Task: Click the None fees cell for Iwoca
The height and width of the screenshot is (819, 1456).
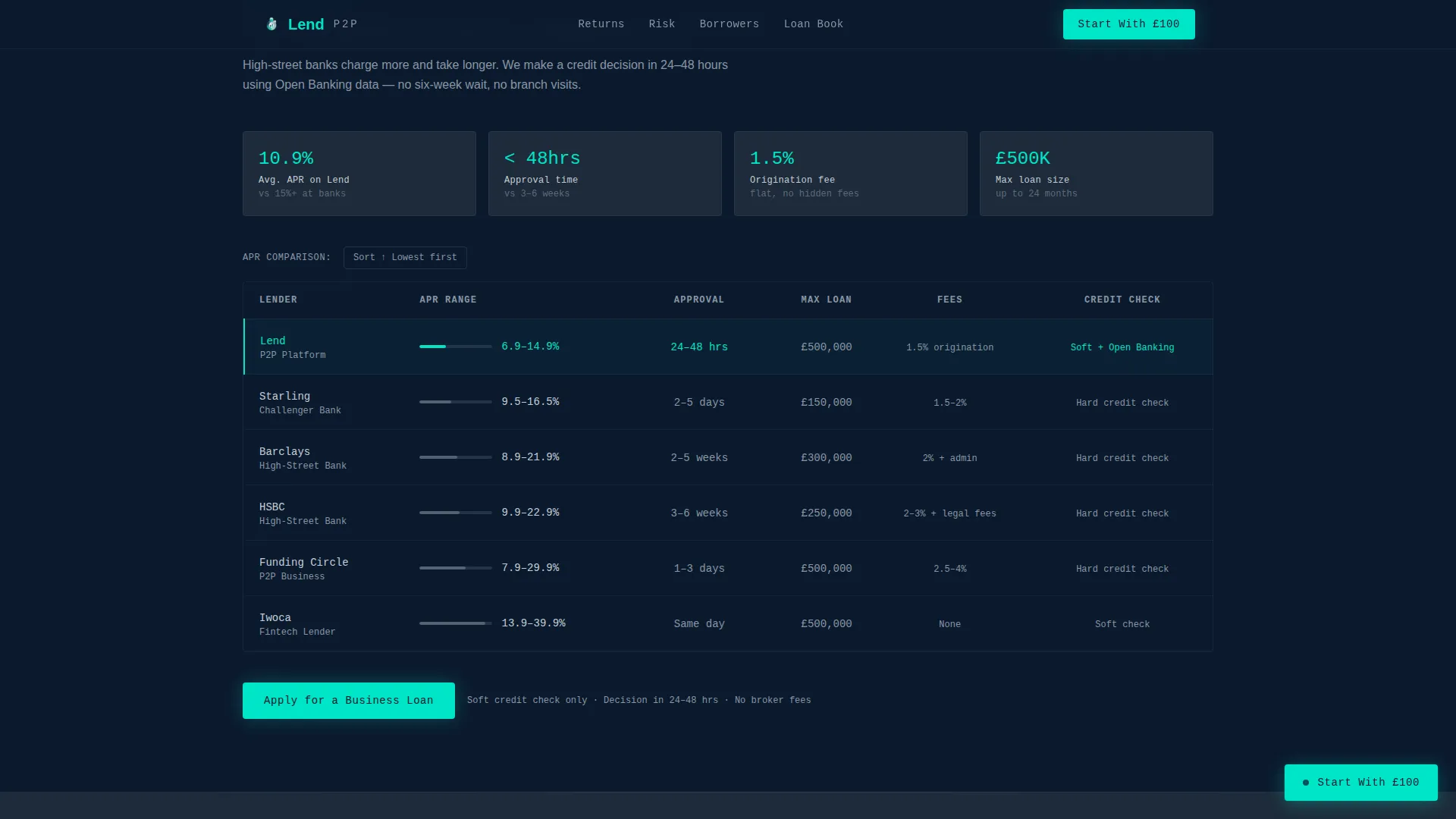Action: (x=949, y=625)
